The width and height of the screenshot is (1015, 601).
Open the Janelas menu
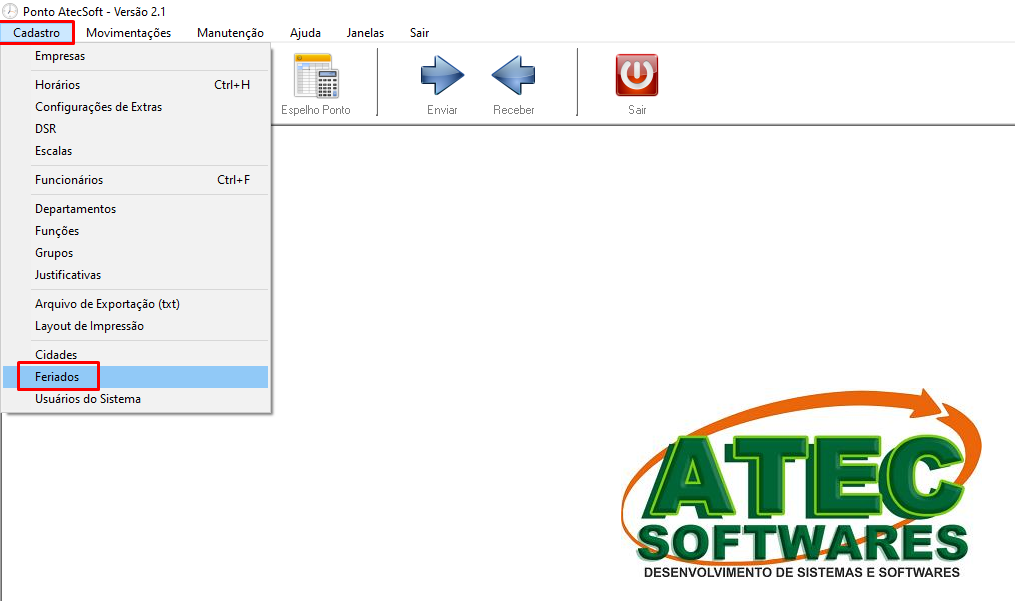tap(365, 32)
